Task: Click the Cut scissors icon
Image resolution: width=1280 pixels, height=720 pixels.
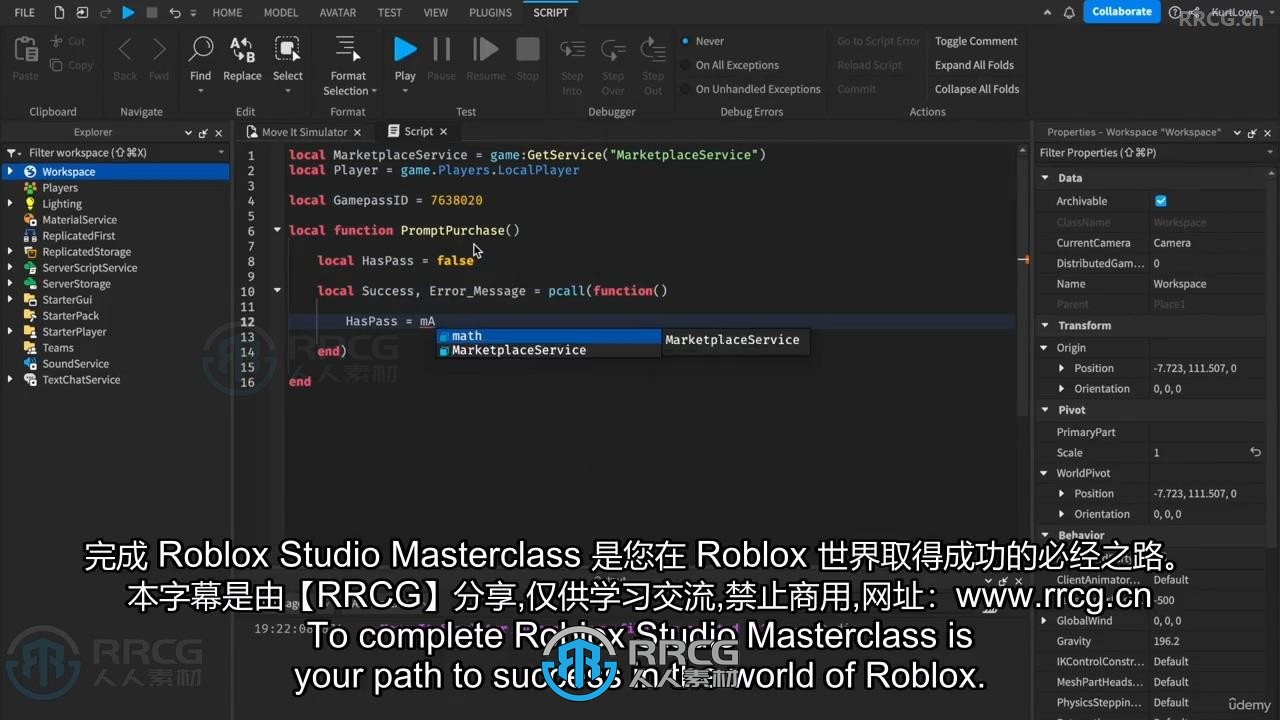Action: (x=55, y=41)
